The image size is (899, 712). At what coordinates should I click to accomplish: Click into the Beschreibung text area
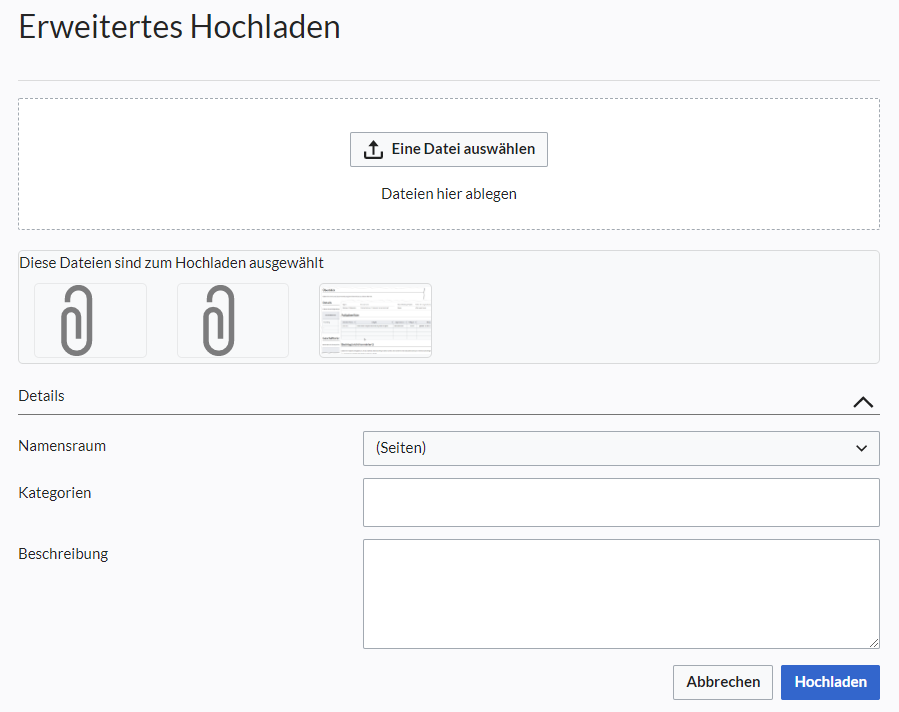pos(620,594)
